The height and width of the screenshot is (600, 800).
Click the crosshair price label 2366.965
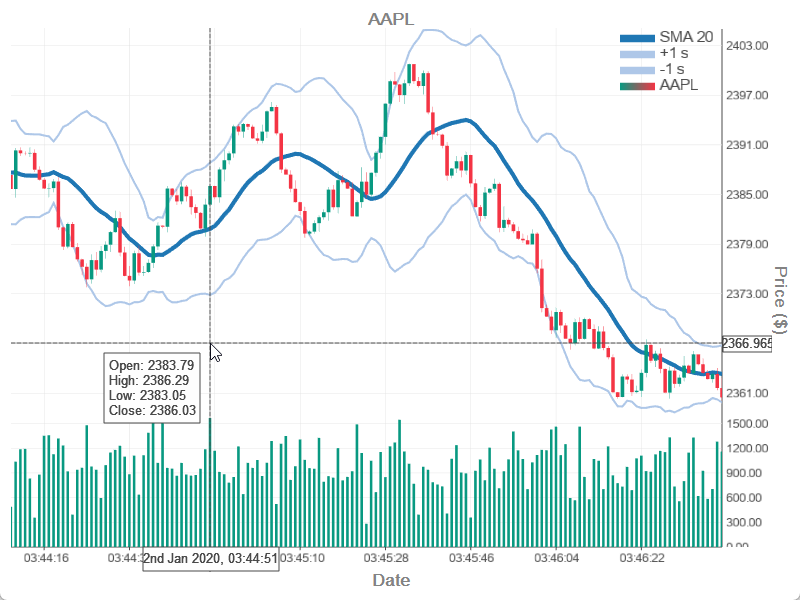(748, 343)
